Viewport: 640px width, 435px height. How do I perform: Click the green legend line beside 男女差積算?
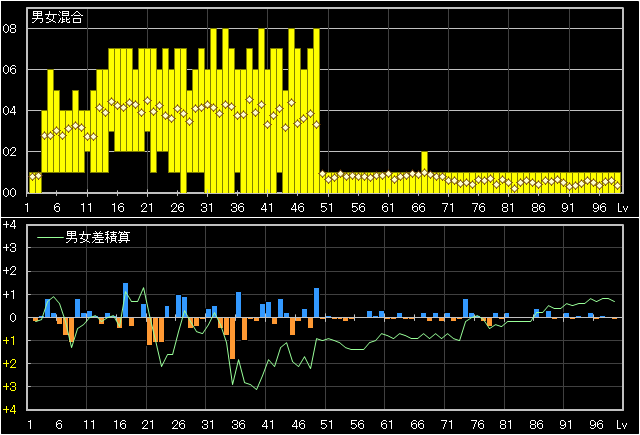coord(51,237)
